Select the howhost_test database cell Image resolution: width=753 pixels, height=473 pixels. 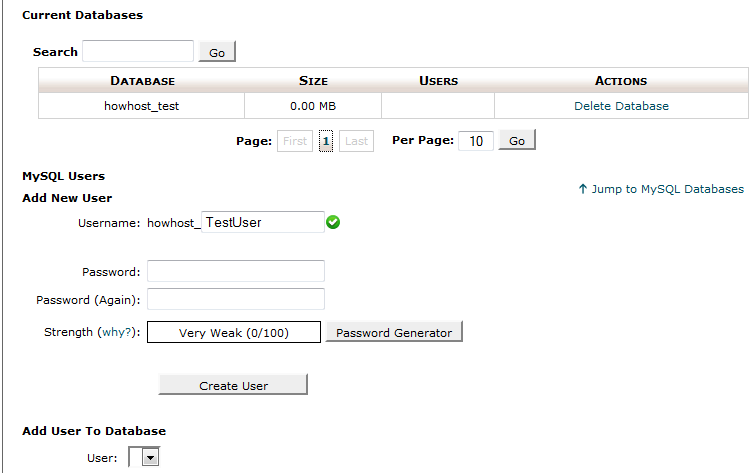[142, 106]
